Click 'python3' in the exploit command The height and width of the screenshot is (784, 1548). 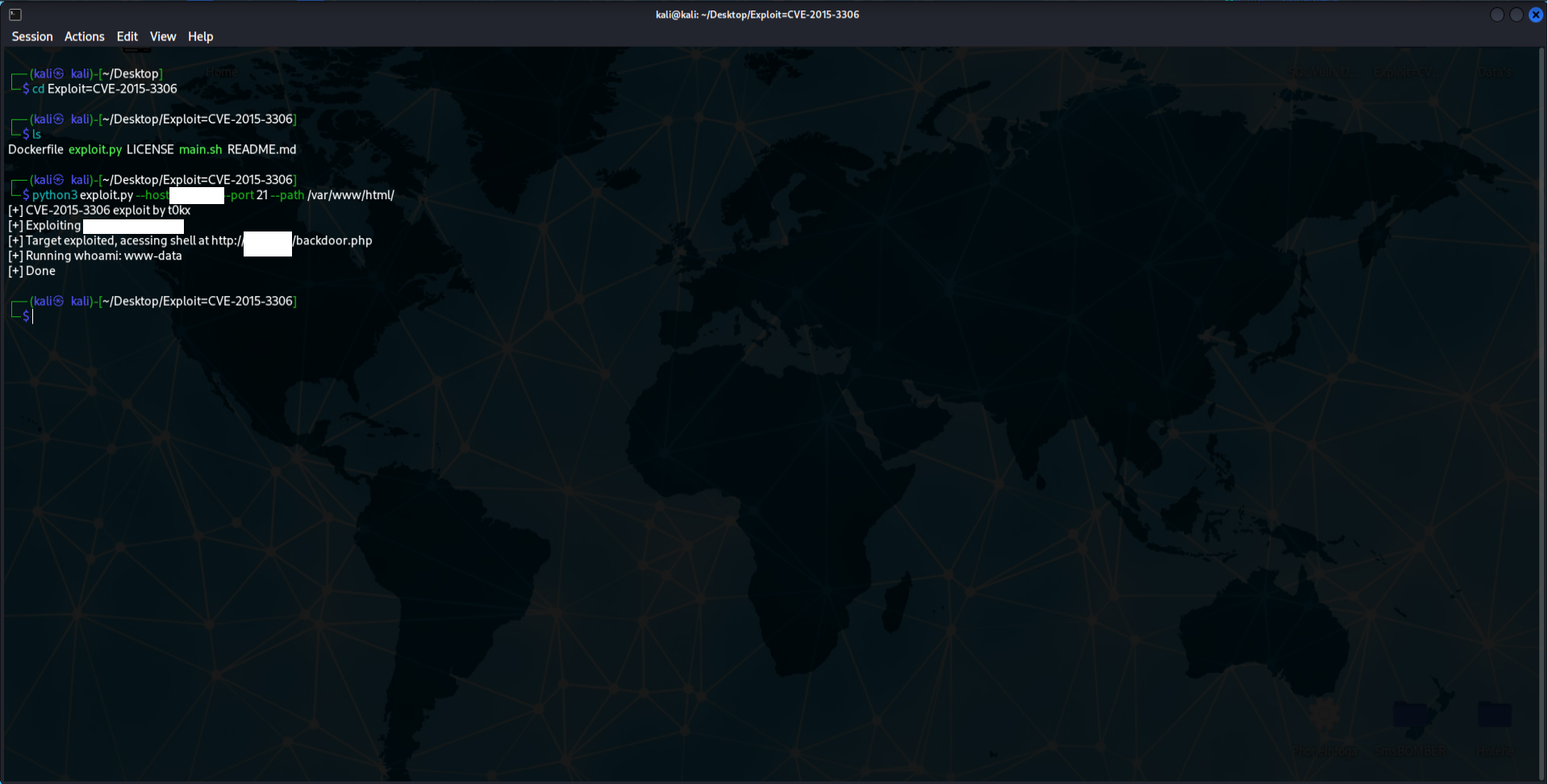point(55,195)
